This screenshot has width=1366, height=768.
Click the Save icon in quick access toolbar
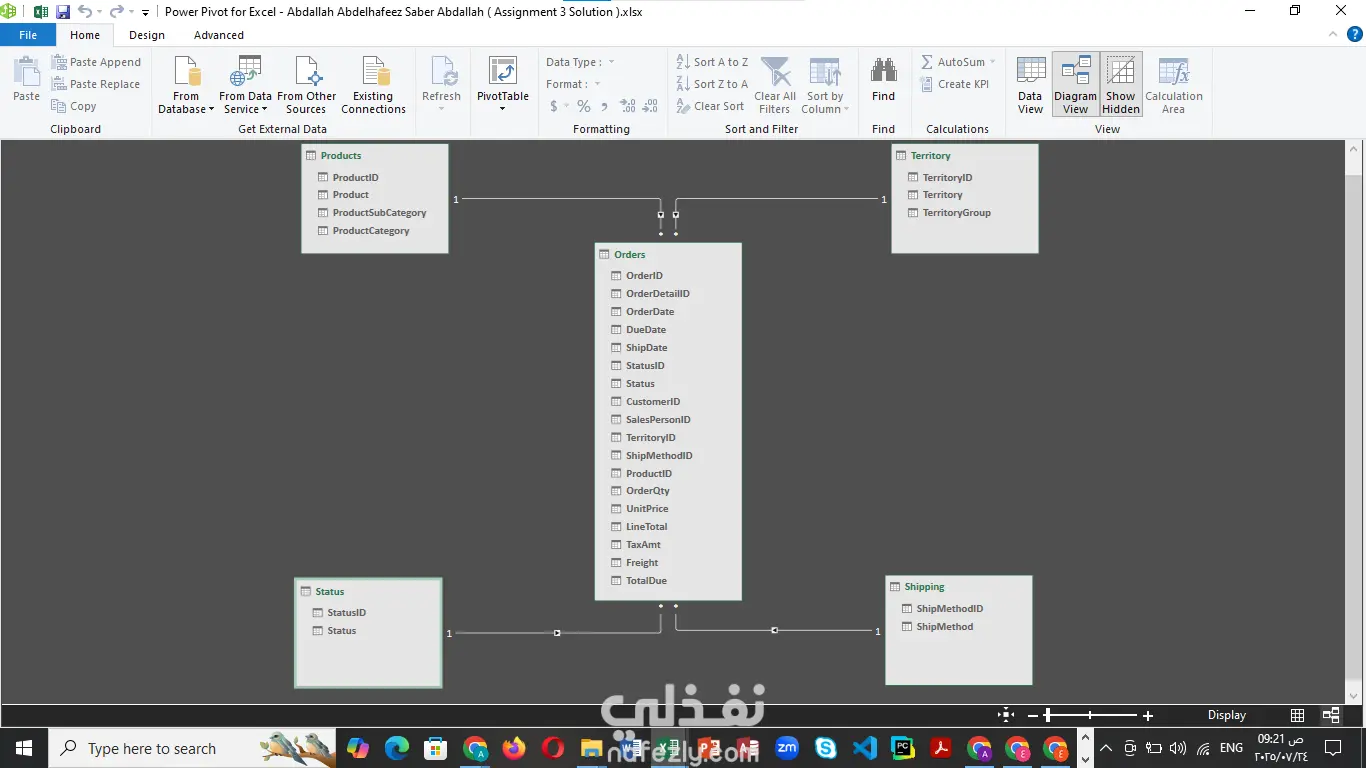[x=63, y=12]
